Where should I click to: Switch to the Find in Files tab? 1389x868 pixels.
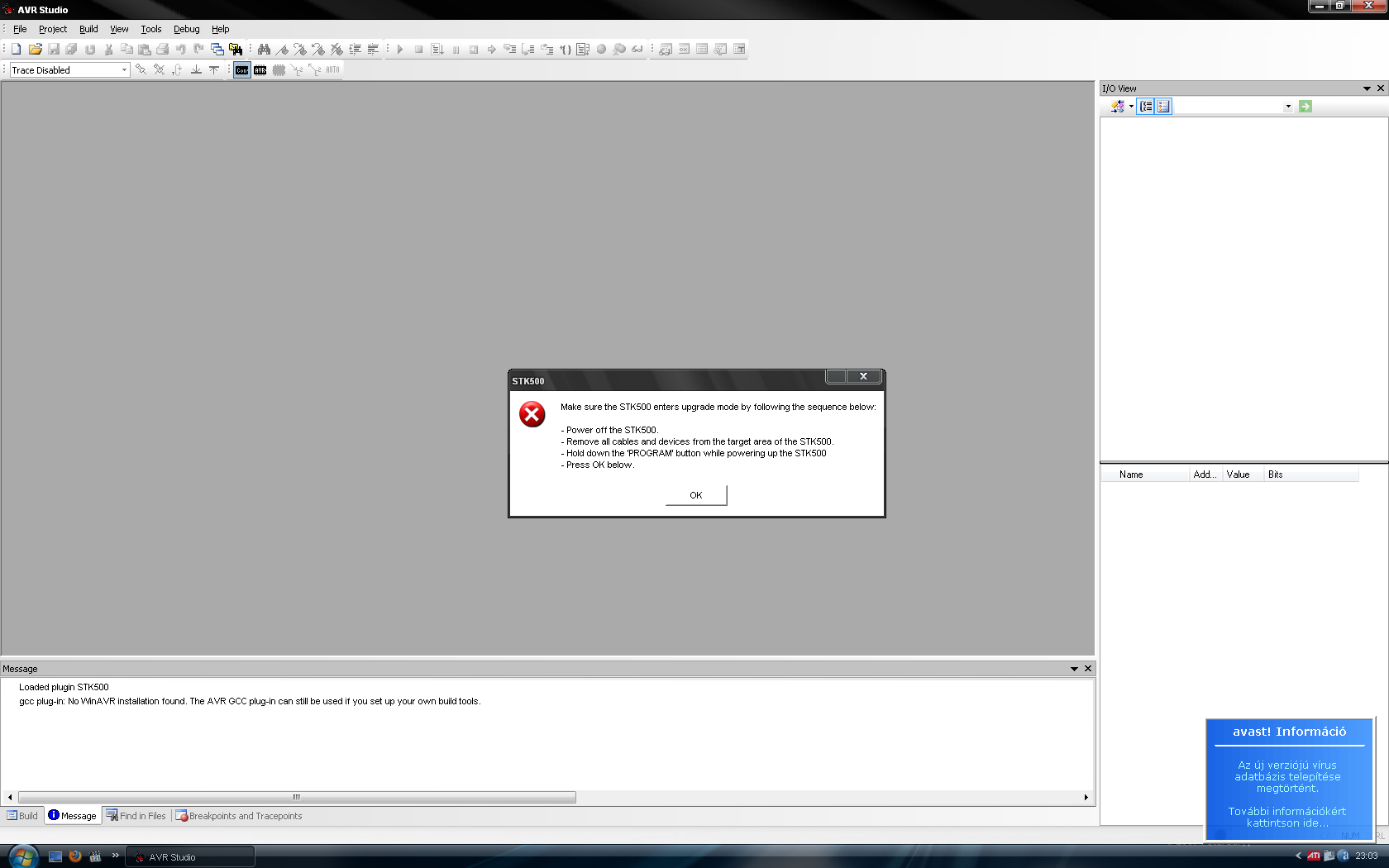(136, 816)
